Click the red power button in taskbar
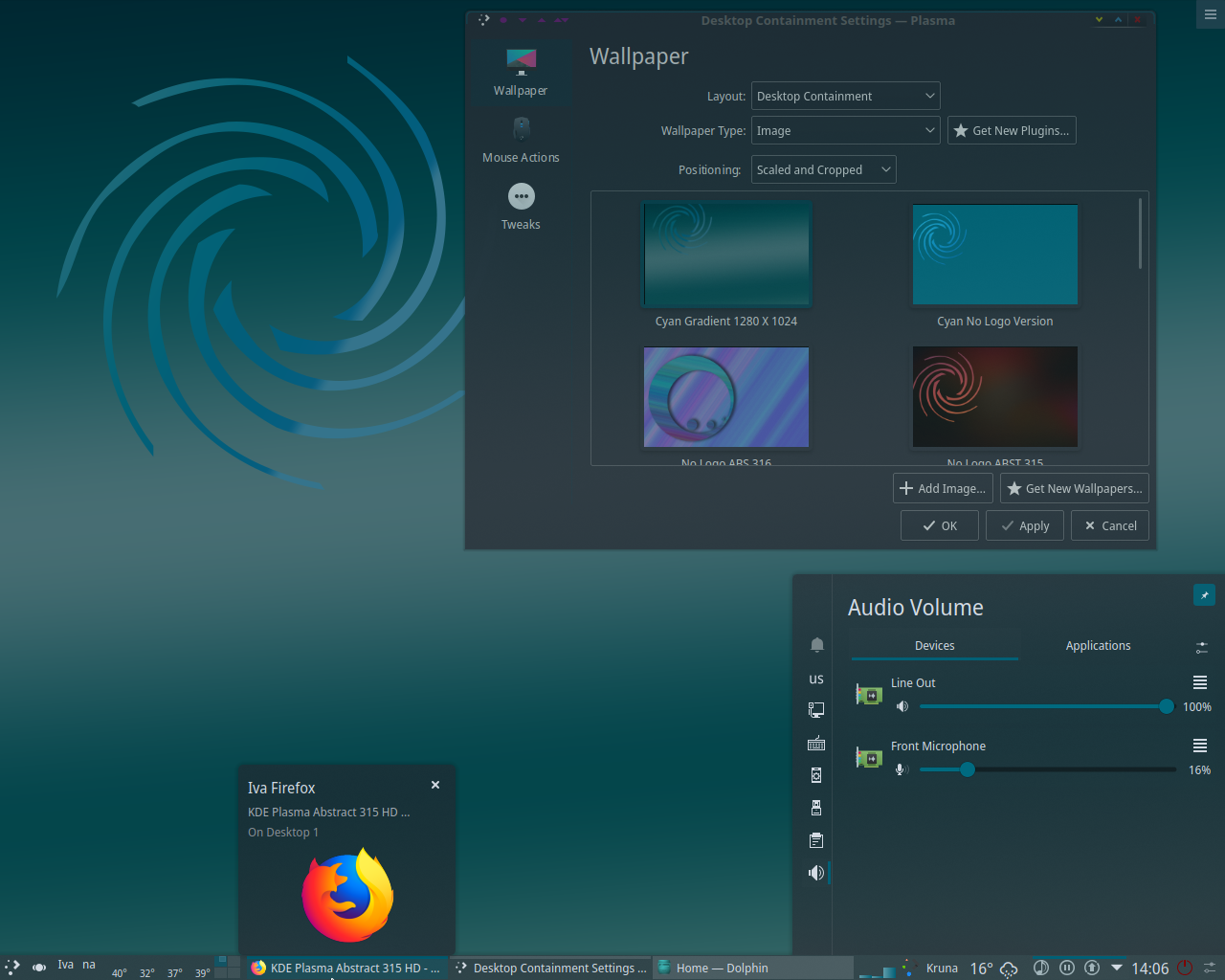 tap(1185, 968)
